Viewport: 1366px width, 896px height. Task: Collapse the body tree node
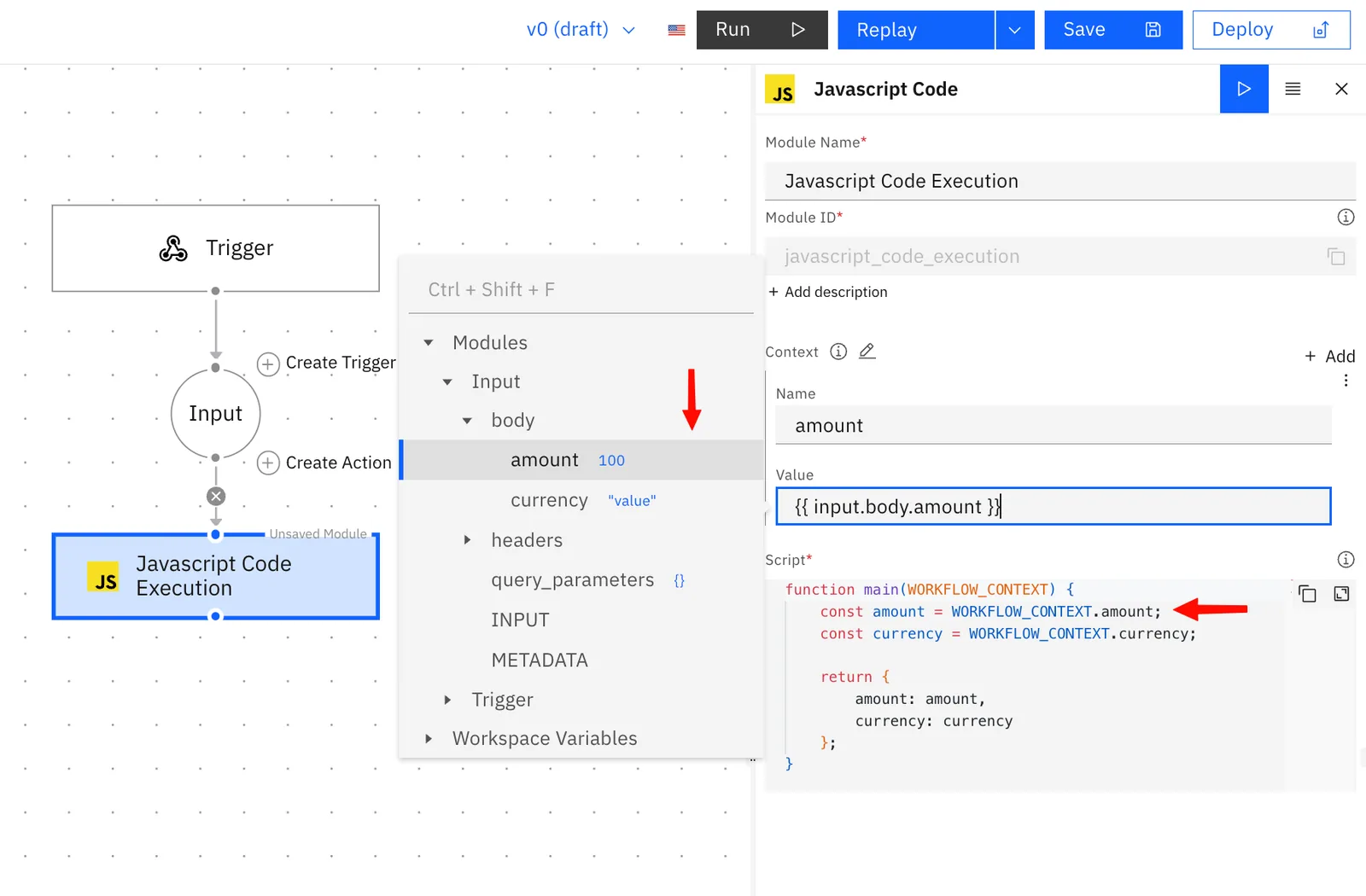coord(467,421)
